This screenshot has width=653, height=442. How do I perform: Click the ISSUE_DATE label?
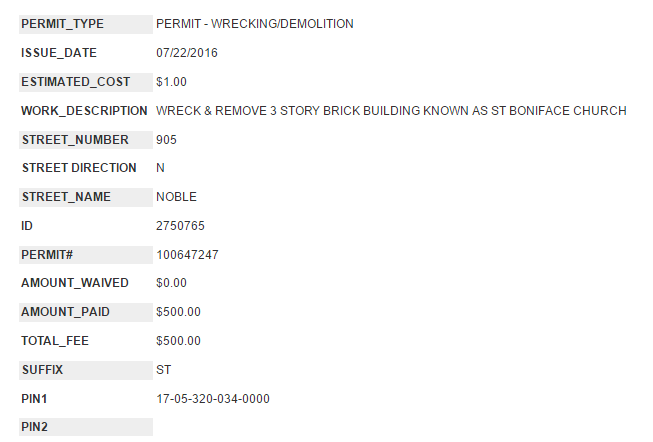tap(59, 52)
